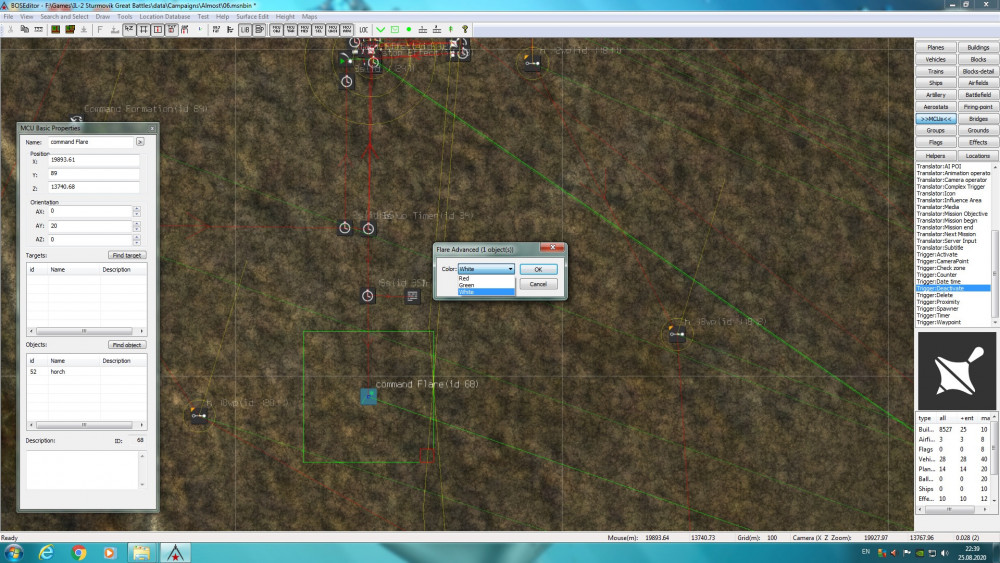Click the green dot toolbar icon

point(409,30)
